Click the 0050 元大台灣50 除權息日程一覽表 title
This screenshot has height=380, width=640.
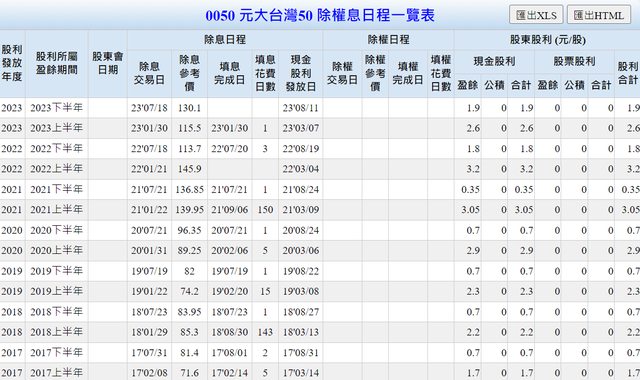(320, 16)
